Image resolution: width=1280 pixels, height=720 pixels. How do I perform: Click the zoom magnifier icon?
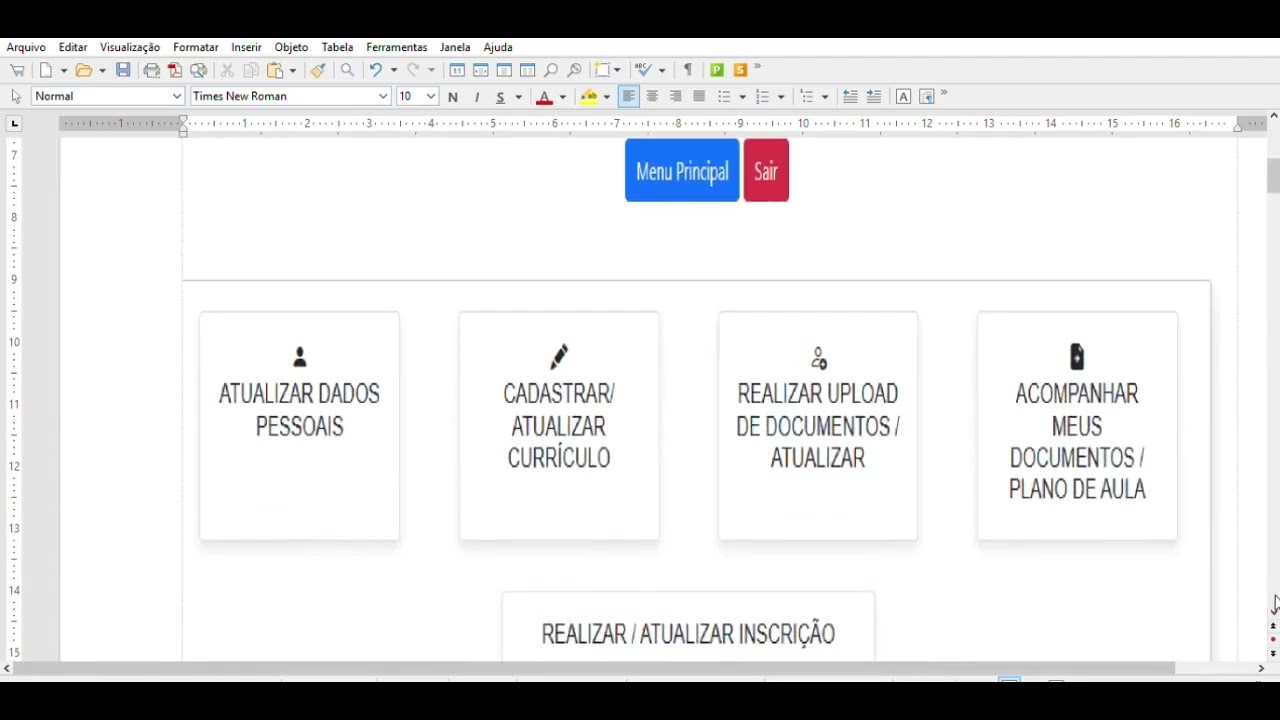pyautogui.click(x=551, y=70)
